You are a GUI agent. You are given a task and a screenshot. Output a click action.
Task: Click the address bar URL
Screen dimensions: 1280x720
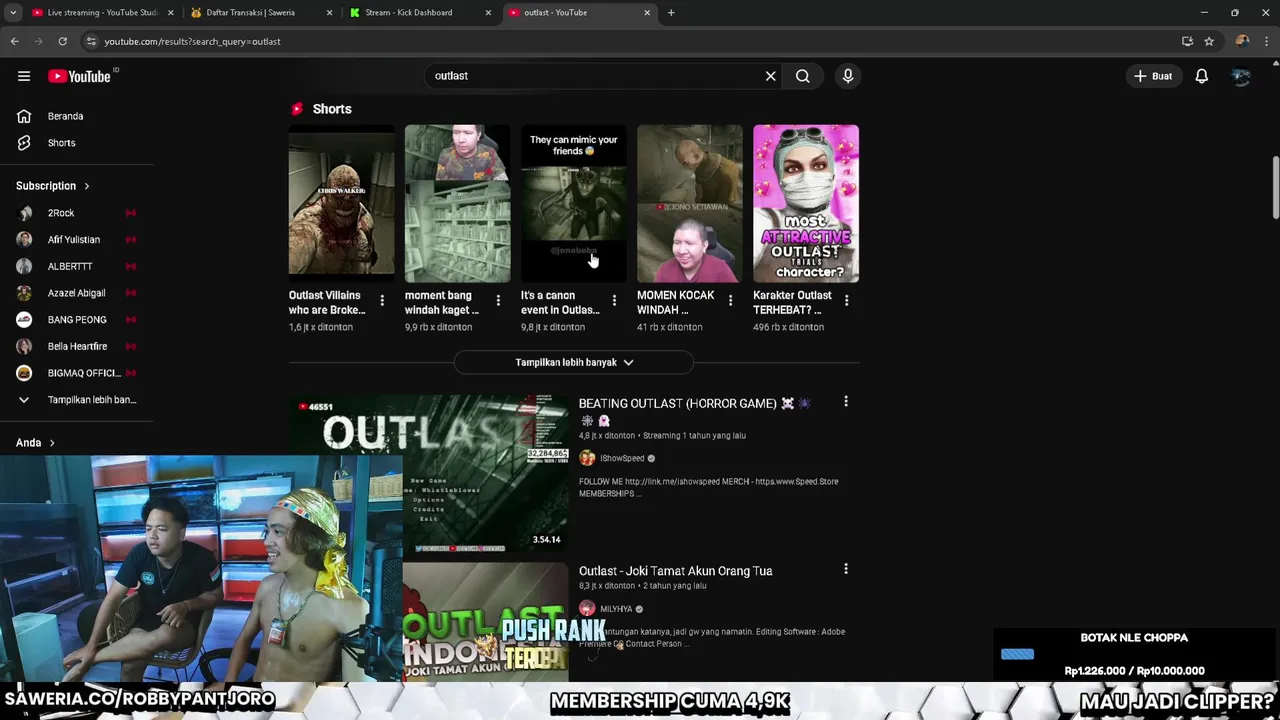pos(192,41)
